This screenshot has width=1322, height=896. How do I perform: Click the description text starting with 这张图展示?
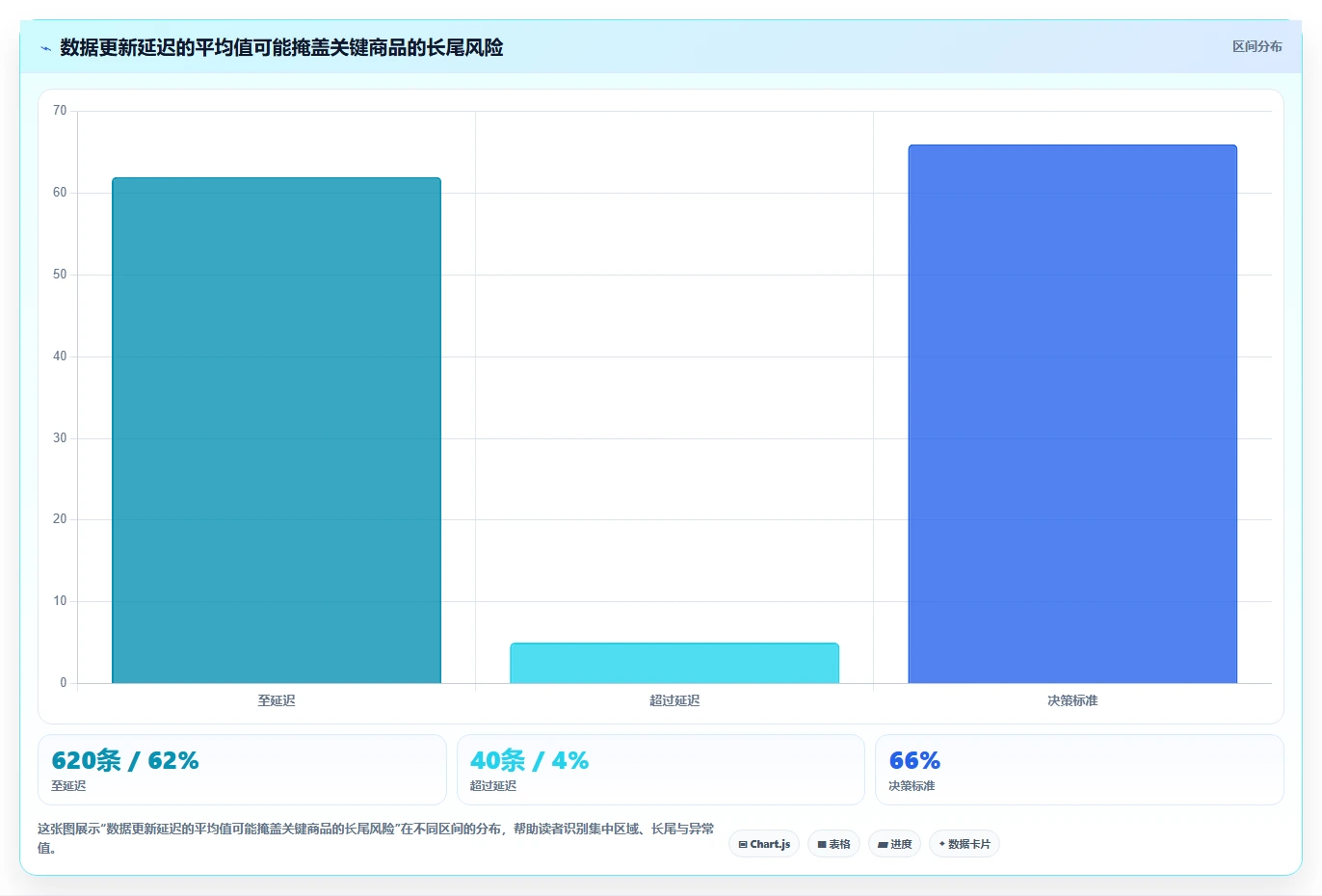click(x=376, y=838)
